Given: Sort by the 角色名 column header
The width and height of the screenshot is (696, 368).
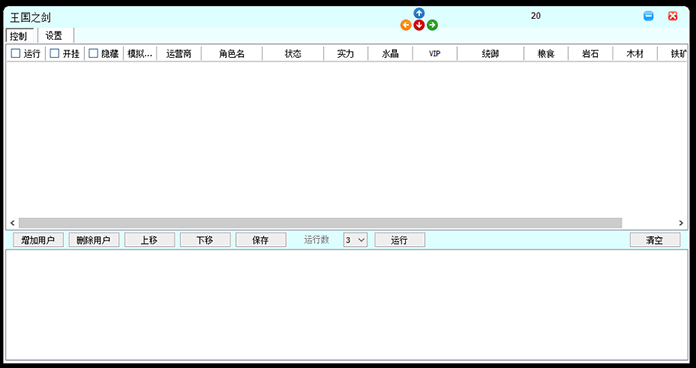Looking at the screenshot, I should coord(232,54).
